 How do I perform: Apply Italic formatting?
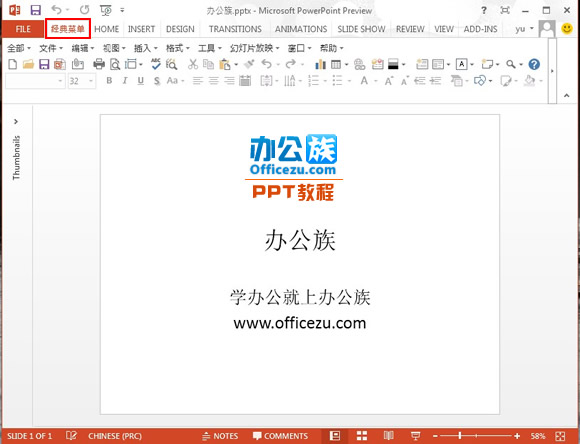click(x=125, y=81)
